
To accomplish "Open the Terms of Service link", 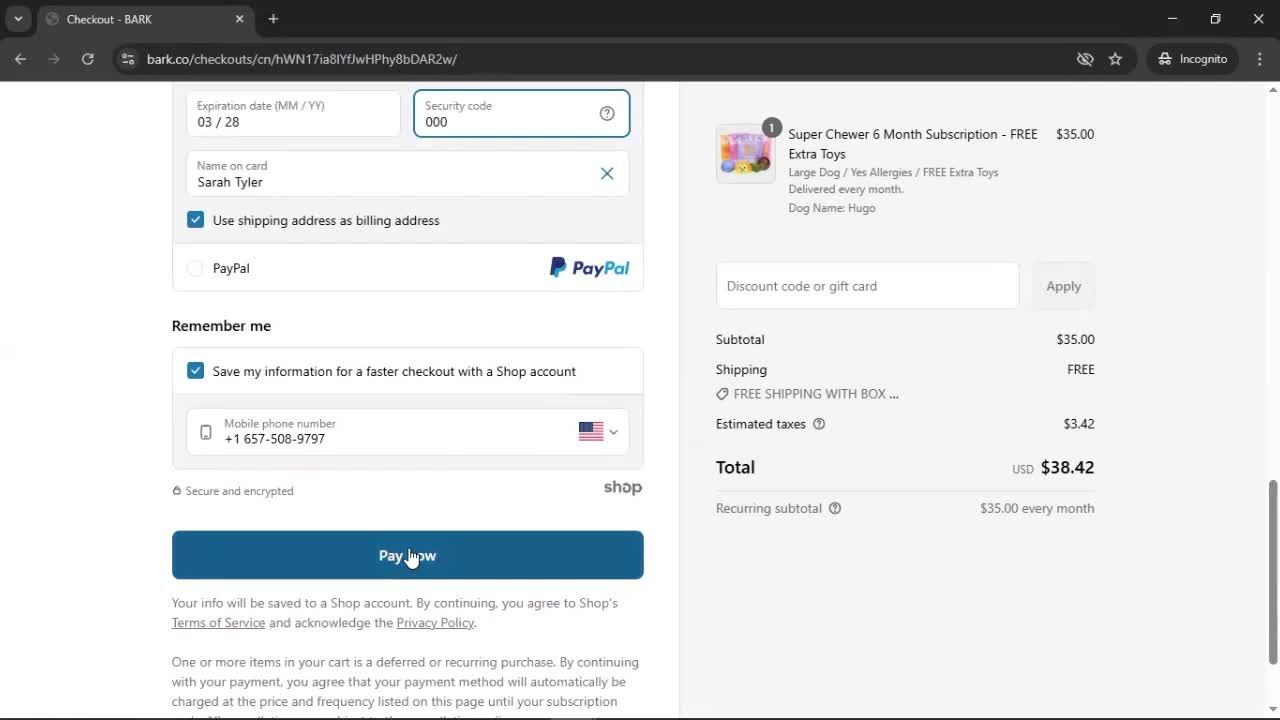I will tap(218, 622).
